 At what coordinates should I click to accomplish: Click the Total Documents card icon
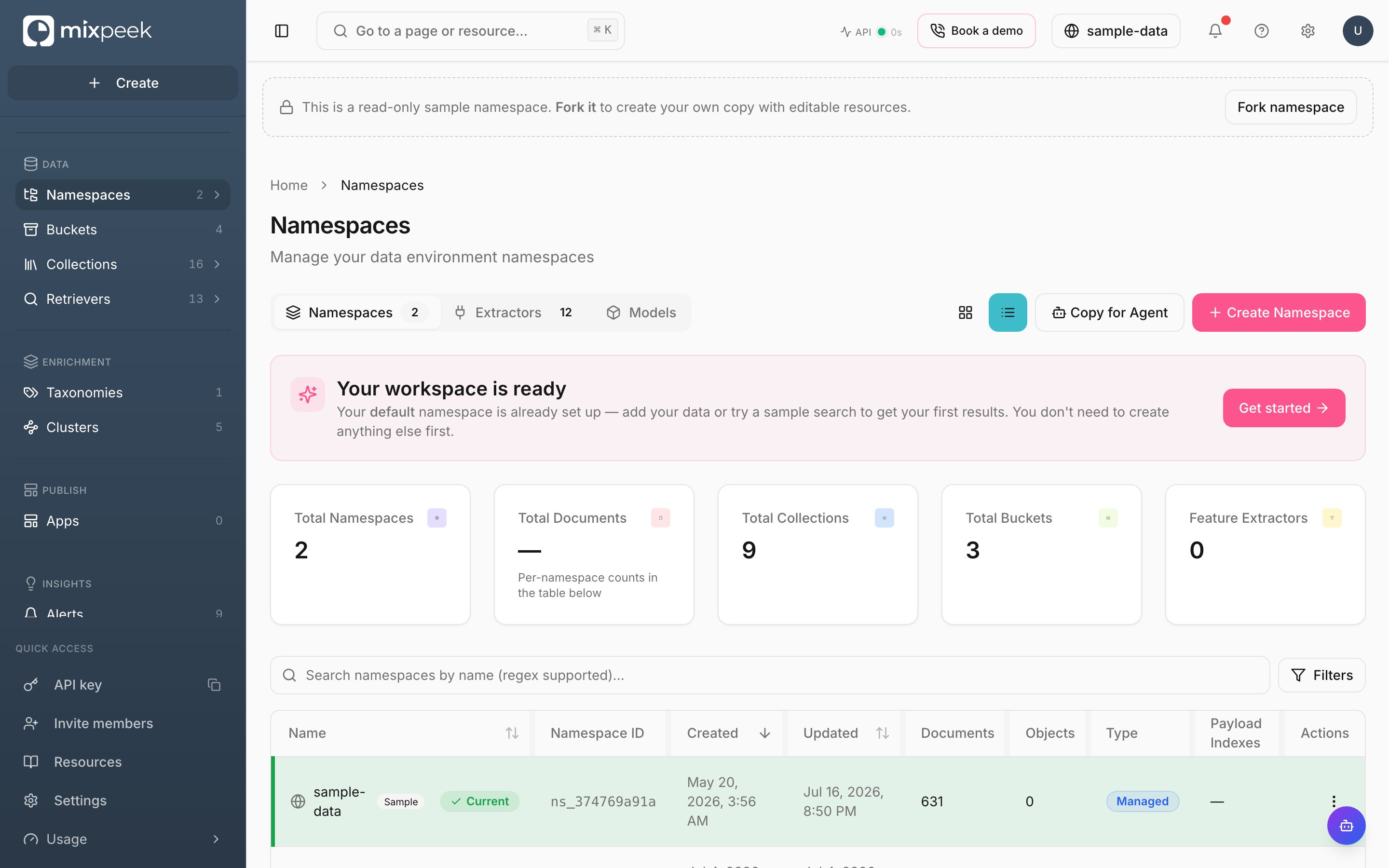coord(661,518)
